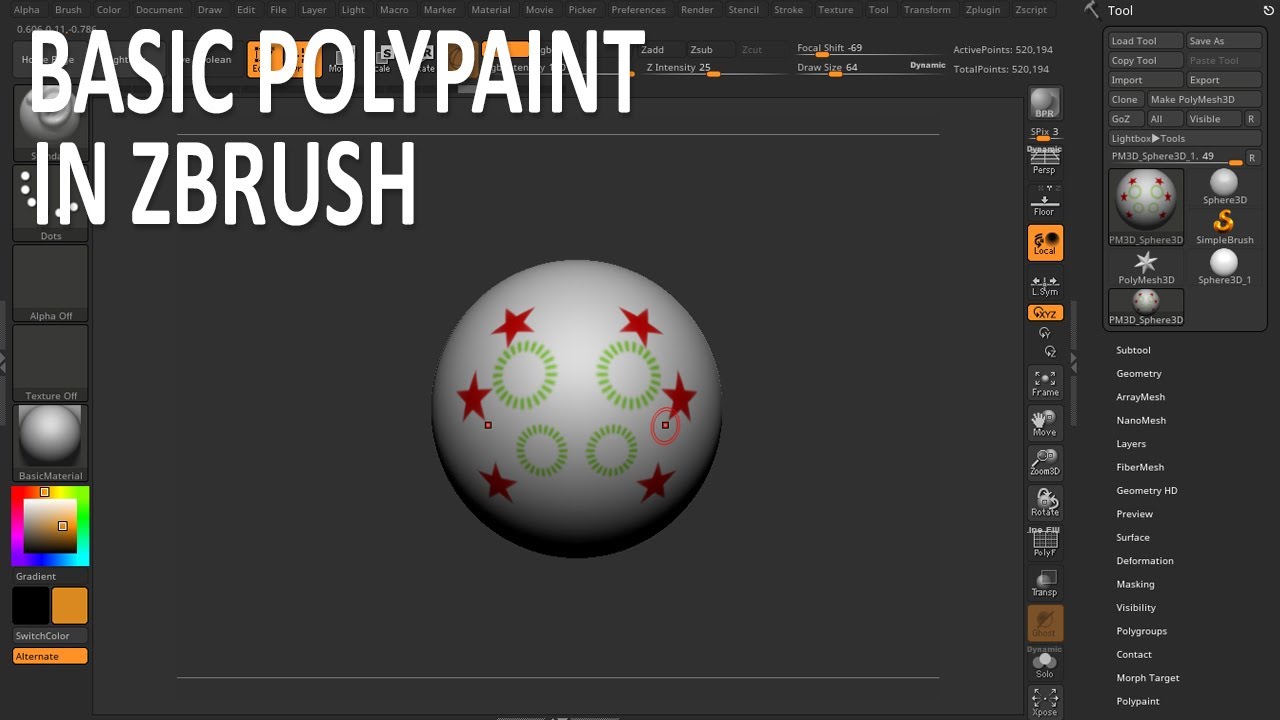Viewport: 1280px width, 720px height.
Task: Expand the Polypaint section
Action: (x=1138, y=701)
